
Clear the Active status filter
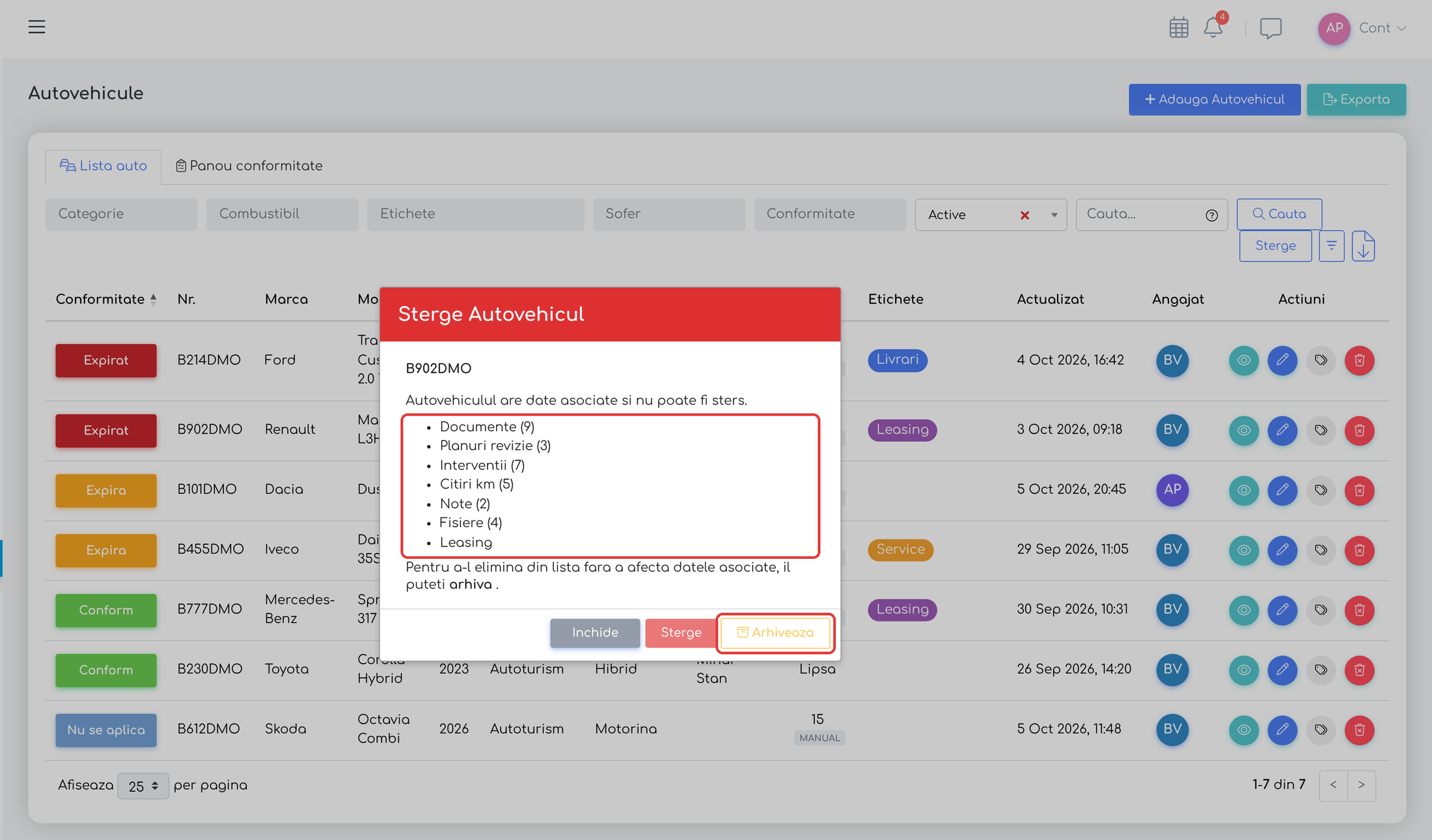pos(1025,215)
